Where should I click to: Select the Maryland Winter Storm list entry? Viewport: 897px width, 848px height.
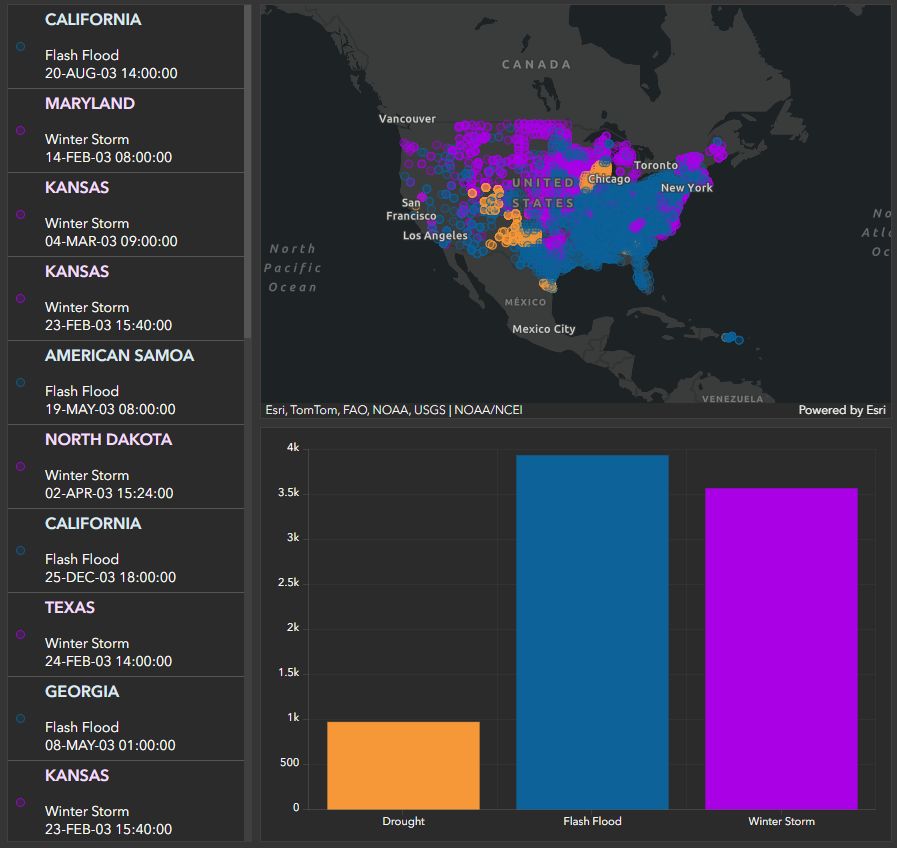tap(126, 130)
